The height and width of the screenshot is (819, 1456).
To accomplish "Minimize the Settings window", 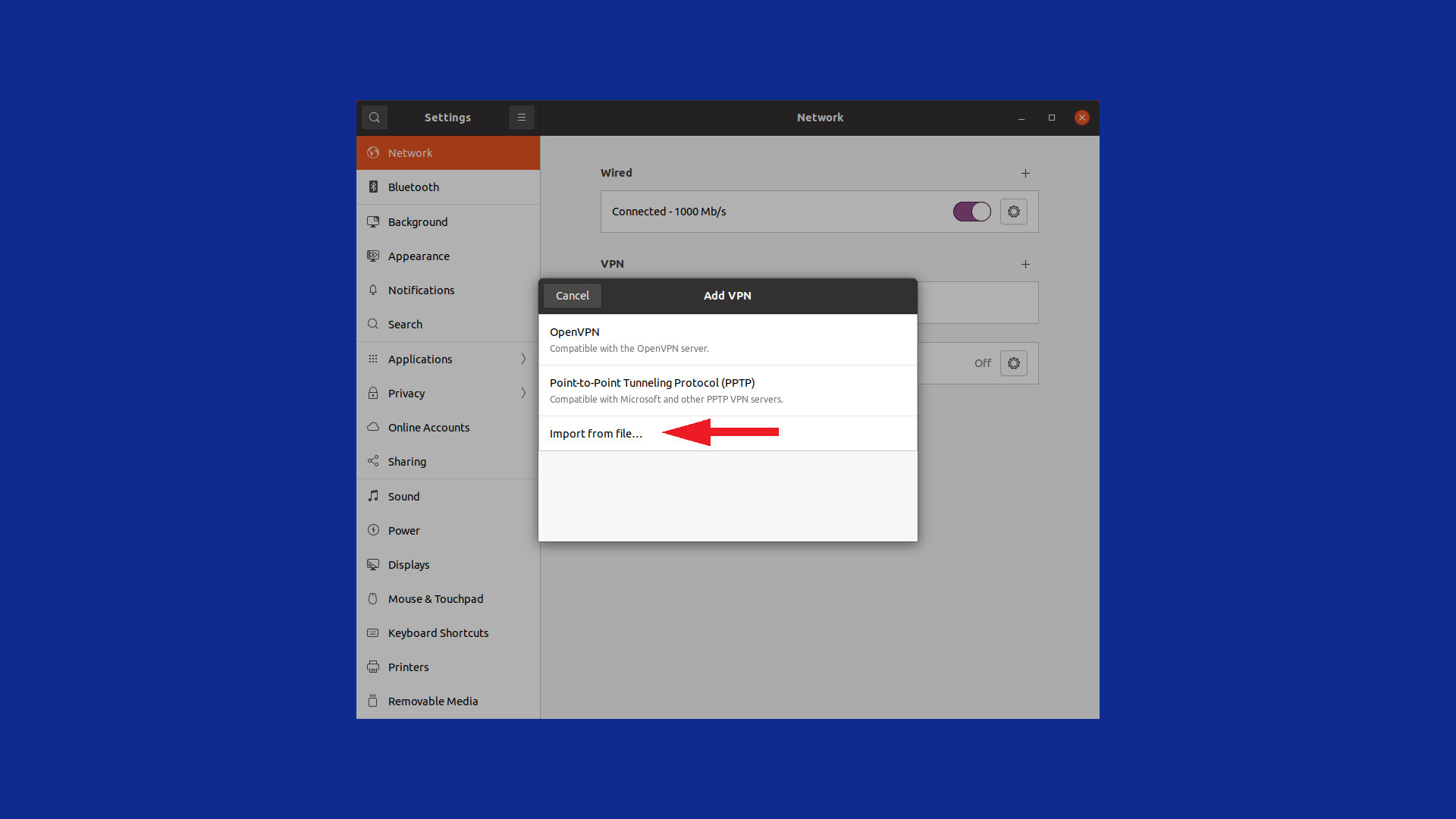I will [x=1021, y=118].
